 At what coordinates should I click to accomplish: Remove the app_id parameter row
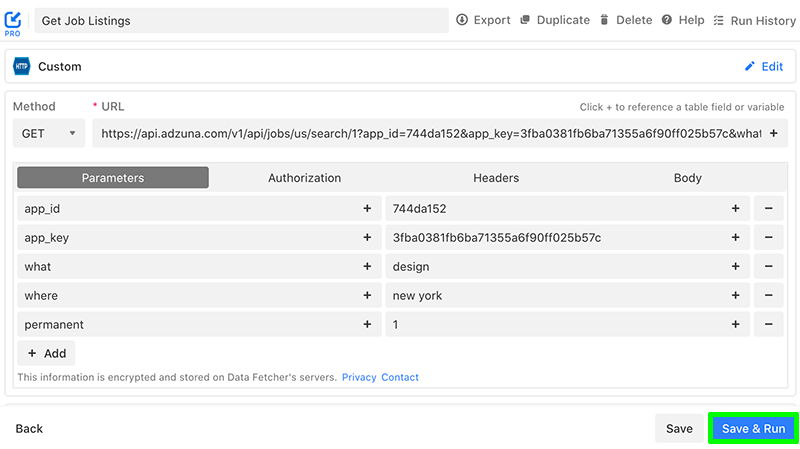(768, 208)
